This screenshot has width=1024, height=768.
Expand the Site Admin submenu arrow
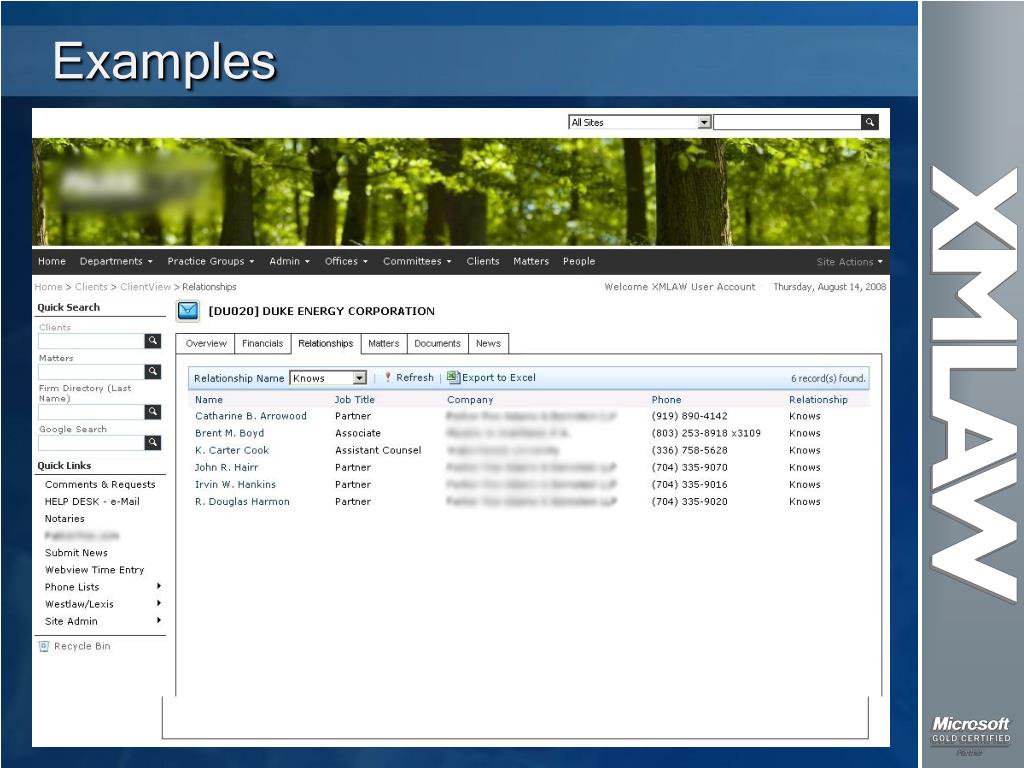coord(159,620)
